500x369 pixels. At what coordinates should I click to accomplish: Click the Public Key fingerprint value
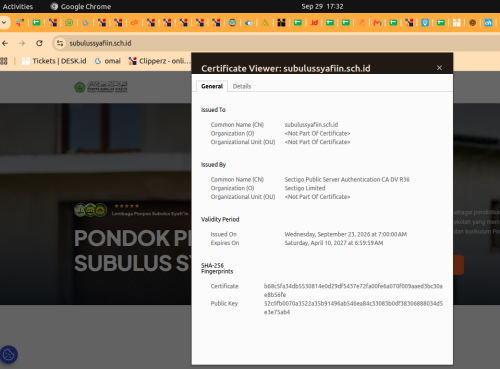(353, 308)
